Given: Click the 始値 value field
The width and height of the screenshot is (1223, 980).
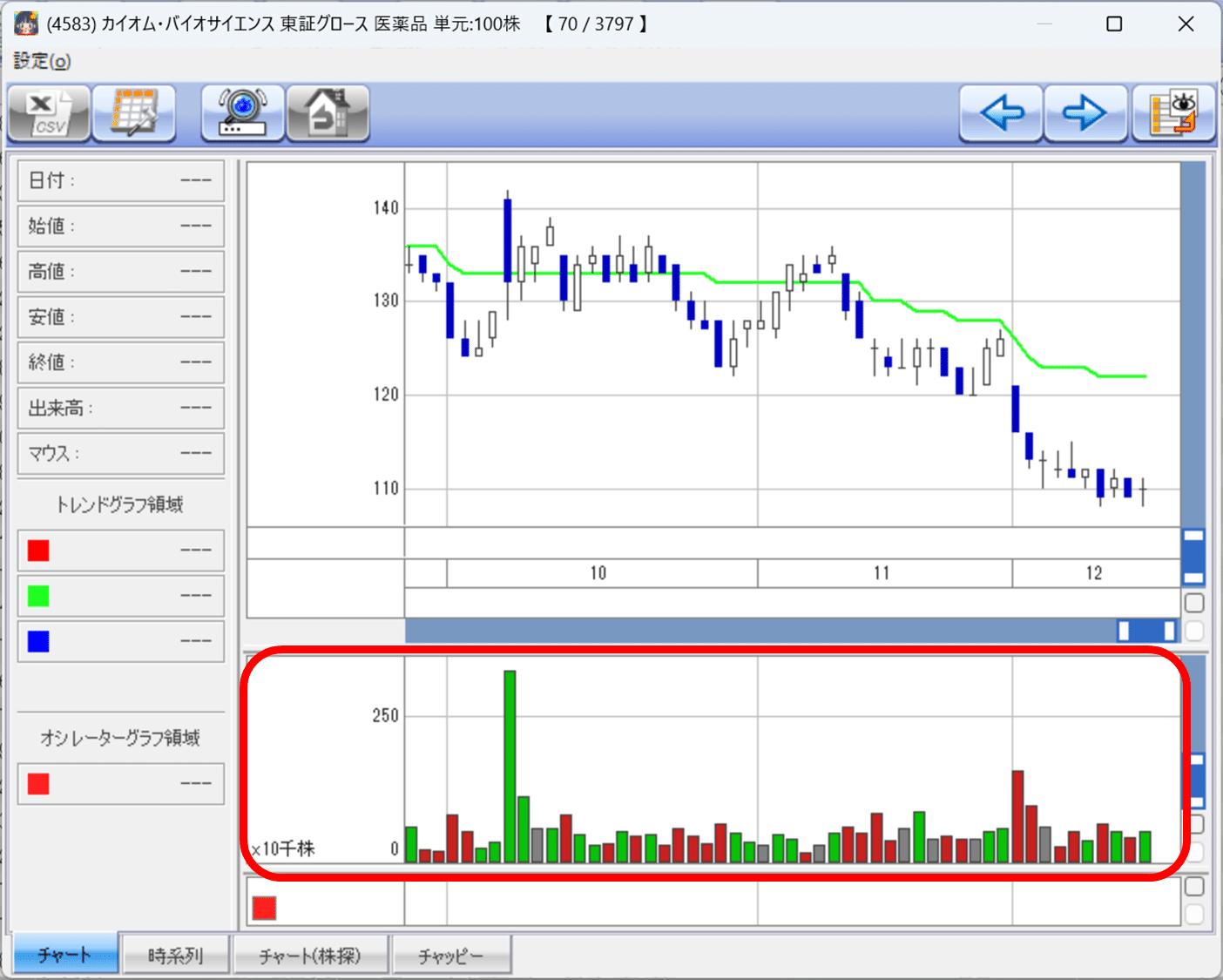Looking at the screenshot, I should 121,226.
